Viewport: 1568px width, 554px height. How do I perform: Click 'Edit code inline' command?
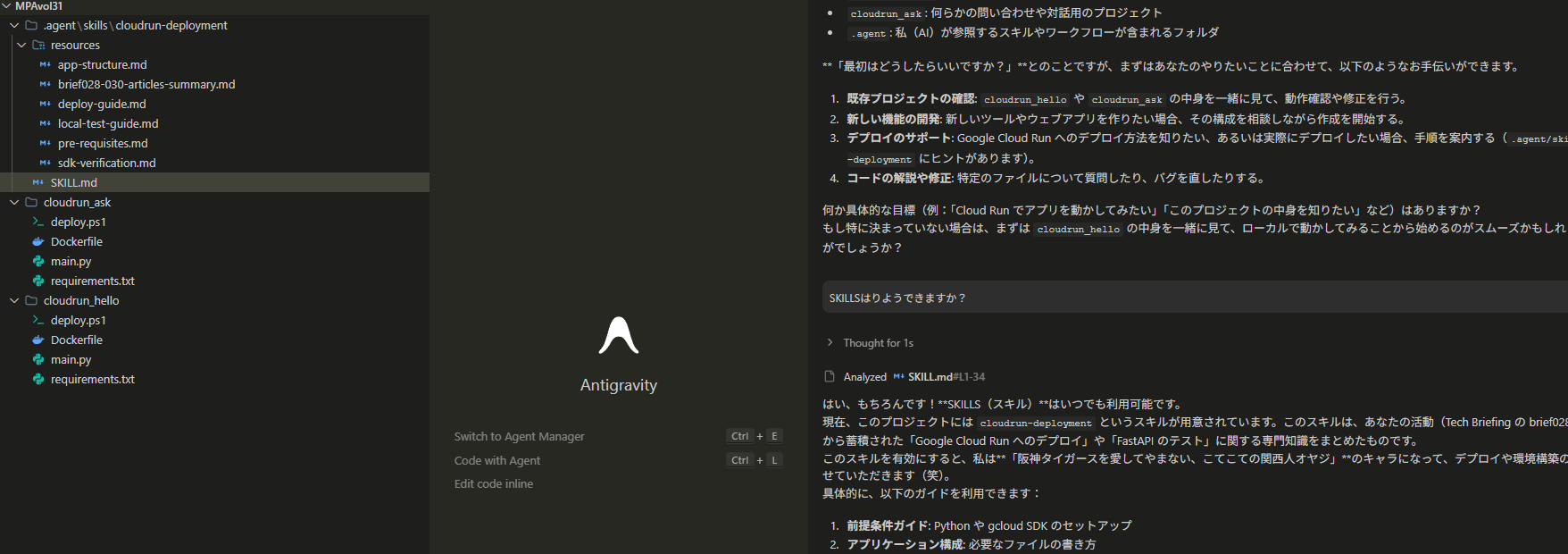[x=494, y=484]
